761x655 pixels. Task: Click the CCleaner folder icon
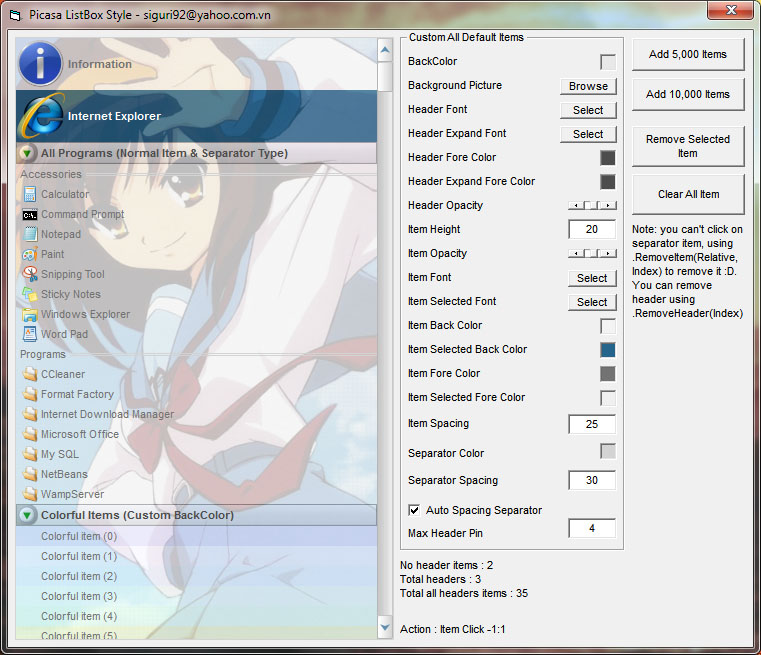coord(30,374)
